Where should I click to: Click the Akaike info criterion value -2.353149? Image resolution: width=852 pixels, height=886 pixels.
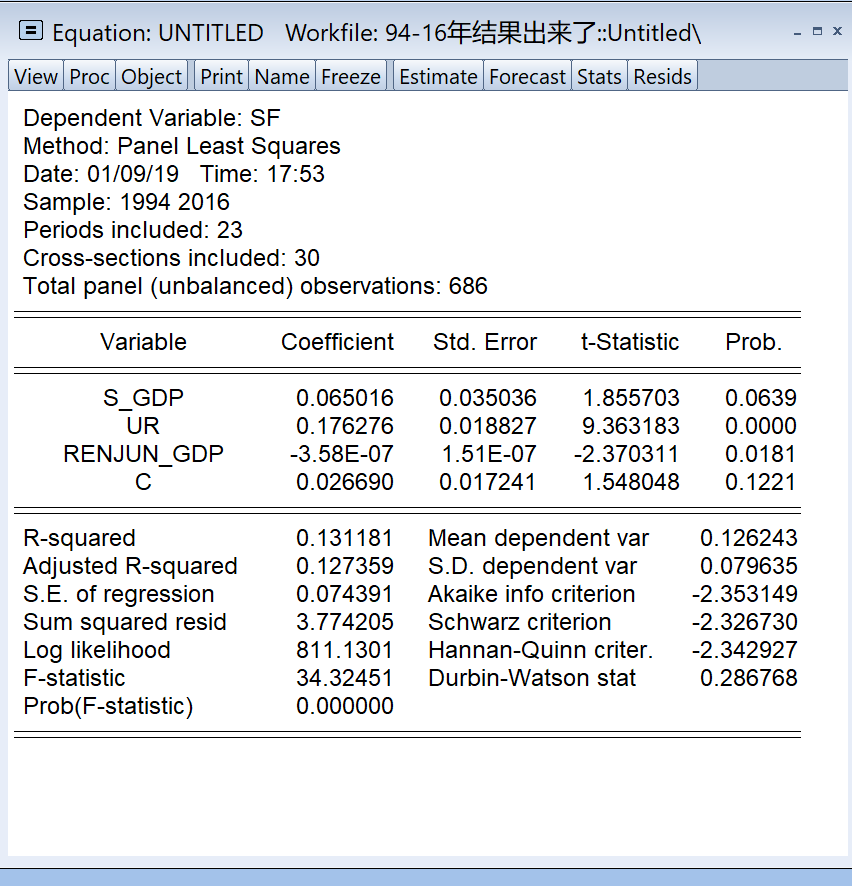coord(745,594)
